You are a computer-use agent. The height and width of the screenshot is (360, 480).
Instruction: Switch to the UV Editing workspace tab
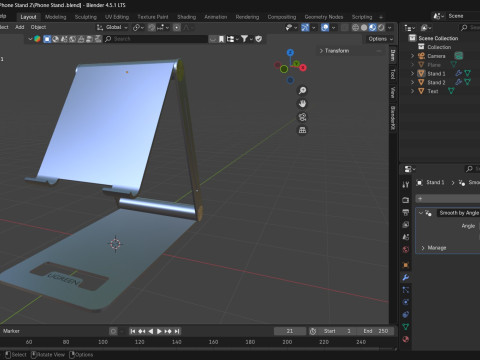click(x=117, y=17)
